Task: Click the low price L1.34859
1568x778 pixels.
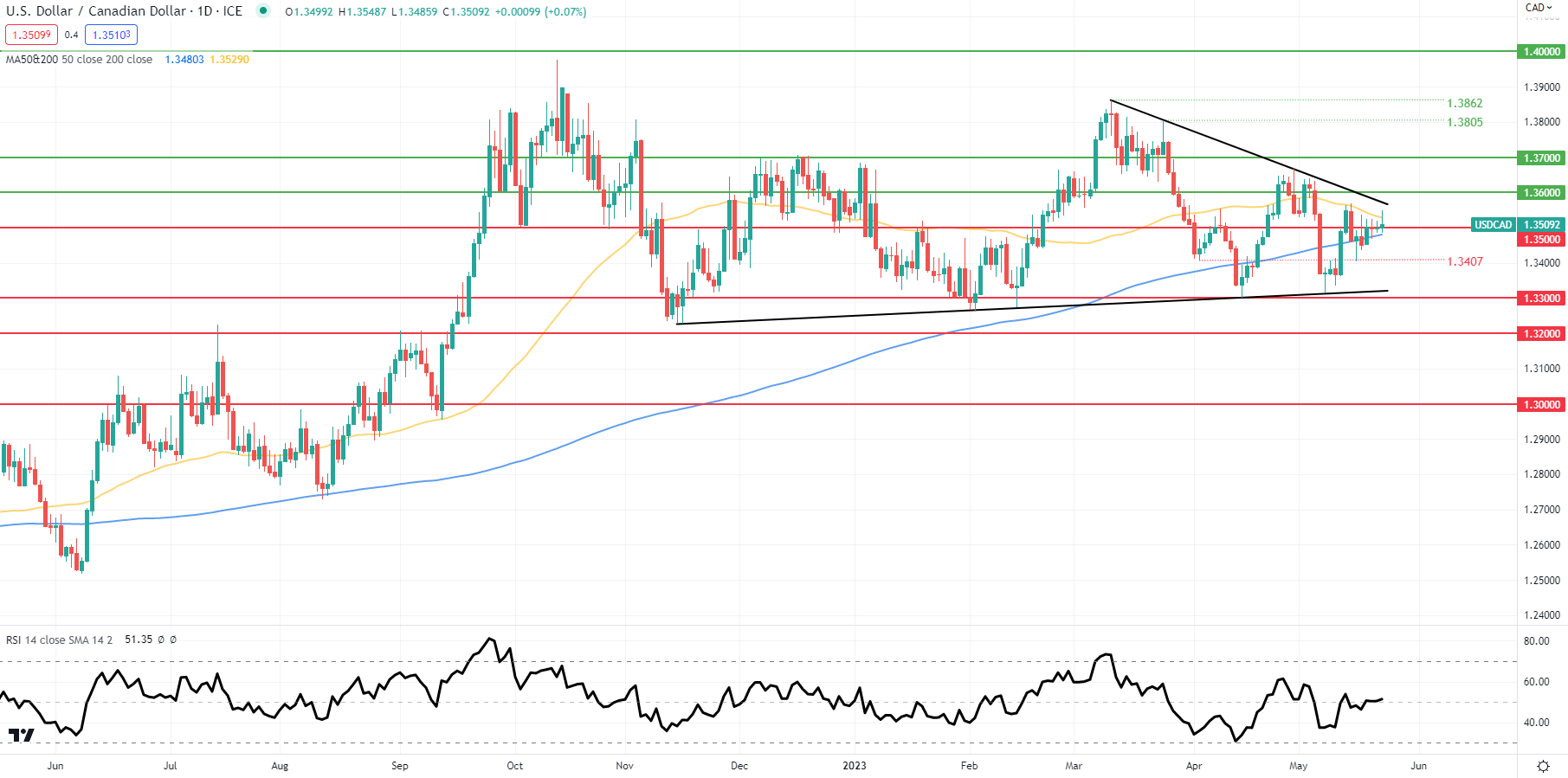Action: point(415,12)
